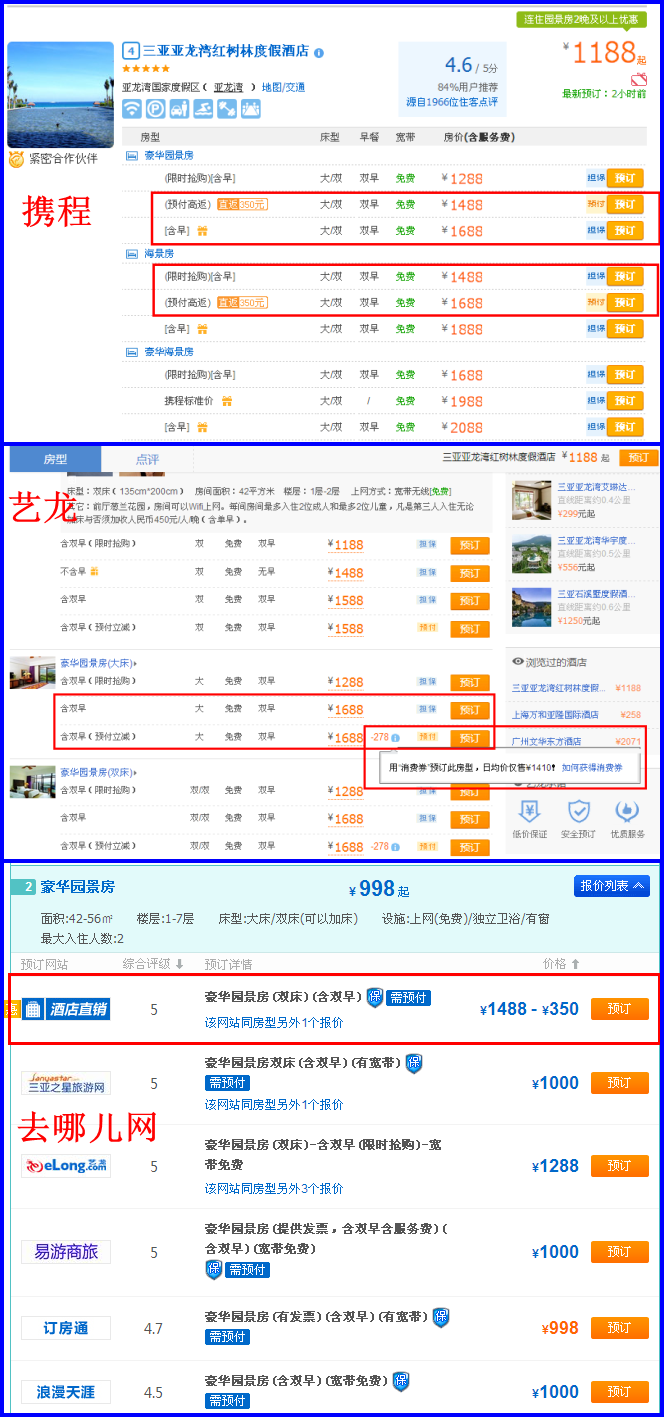Click 该网站同房型另外1个报价 under 酒店直销
The image size is (664, 1417).
tap(274, 1022)
